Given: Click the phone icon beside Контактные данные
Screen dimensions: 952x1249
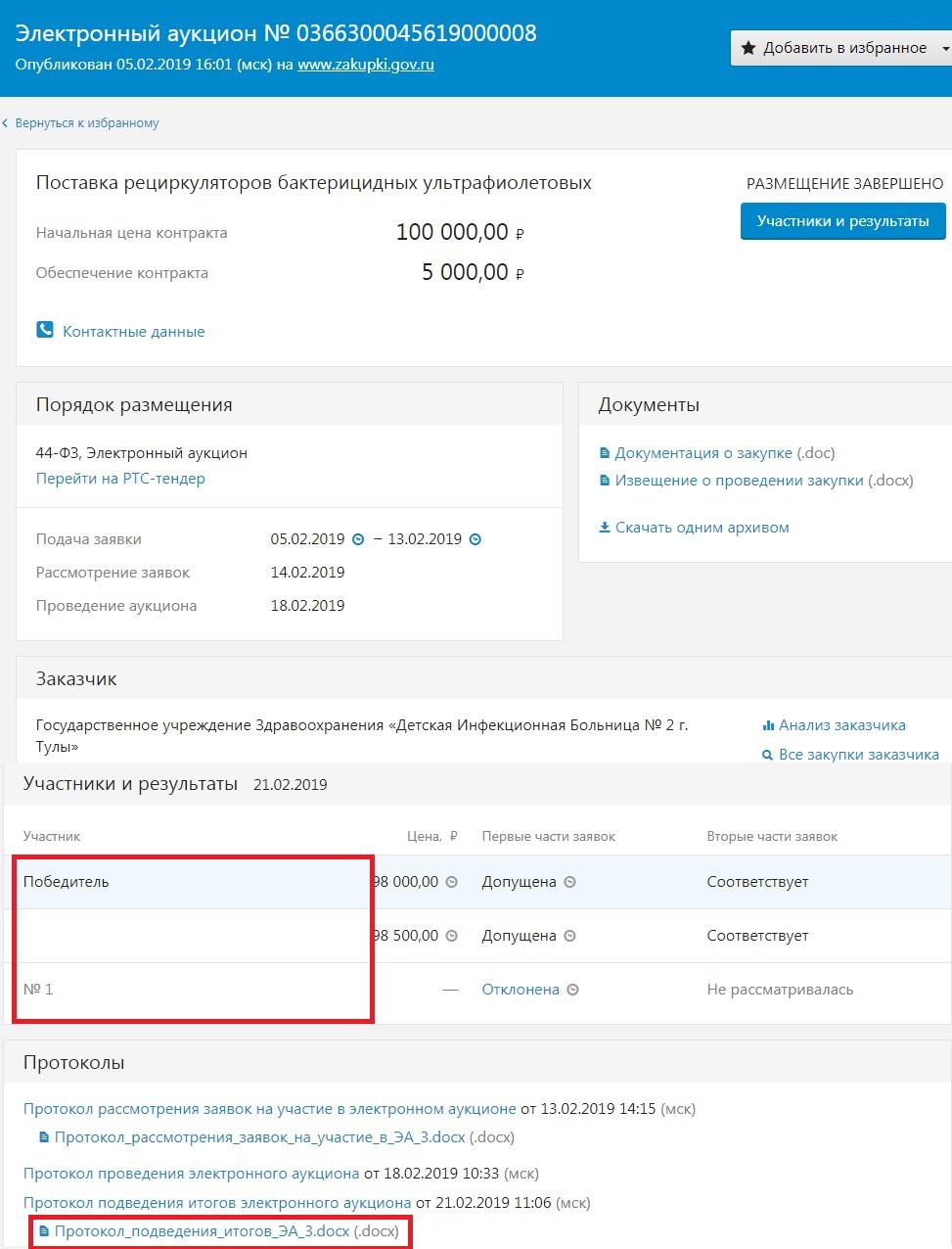Looking at the screenshot, I should click(45, 330).
